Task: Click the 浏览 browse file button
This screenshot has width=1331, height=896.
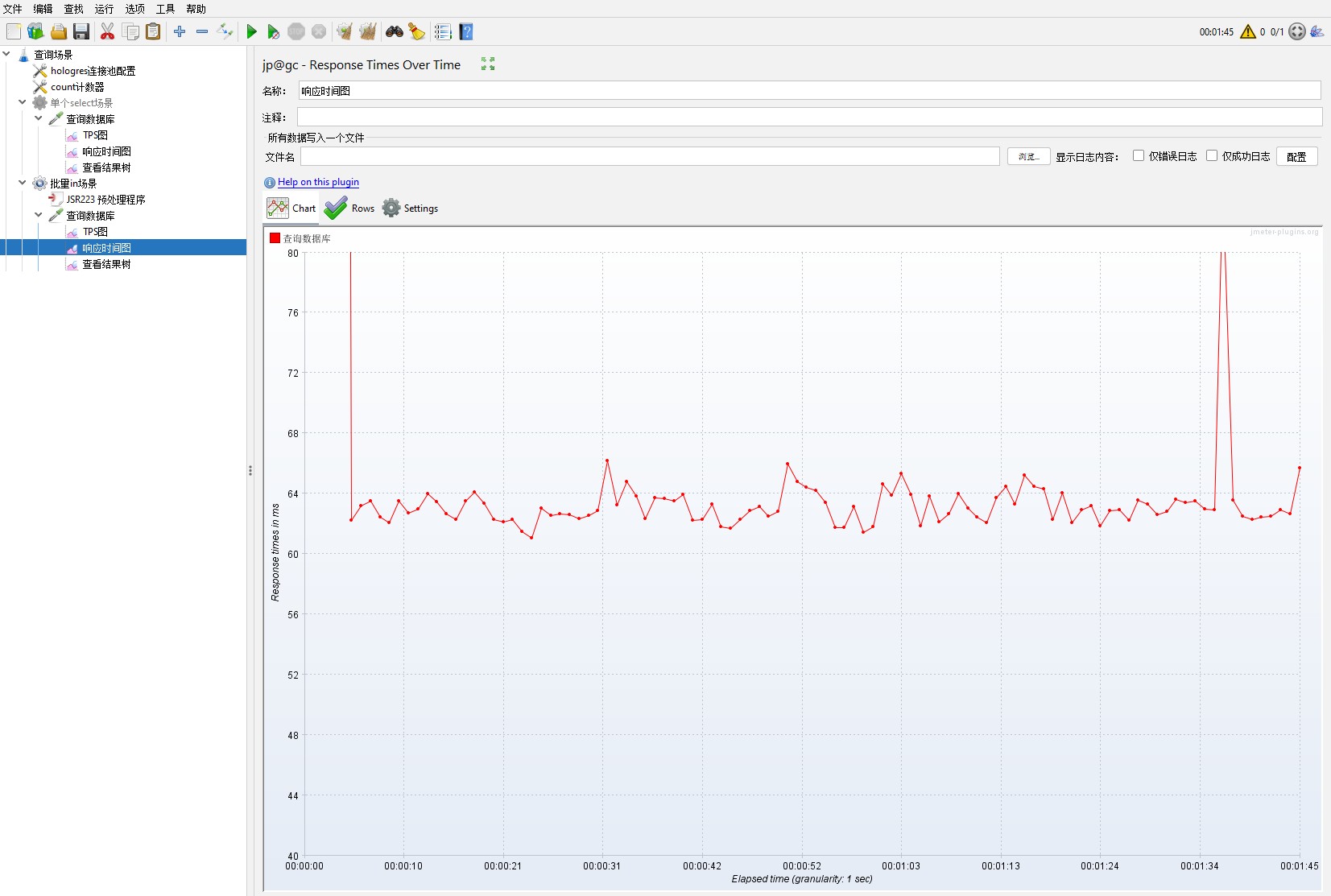Action: 1028,156
